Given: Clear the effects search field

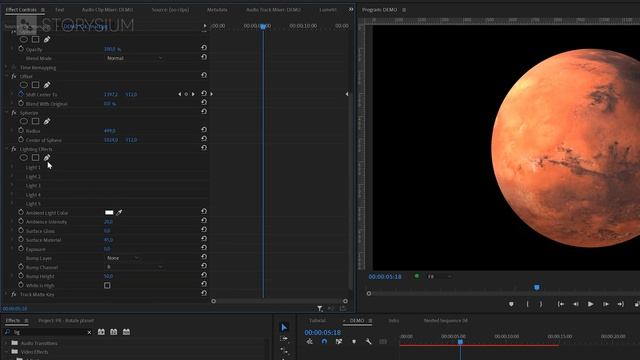Looking at the screenshot, I should [89, 332].
